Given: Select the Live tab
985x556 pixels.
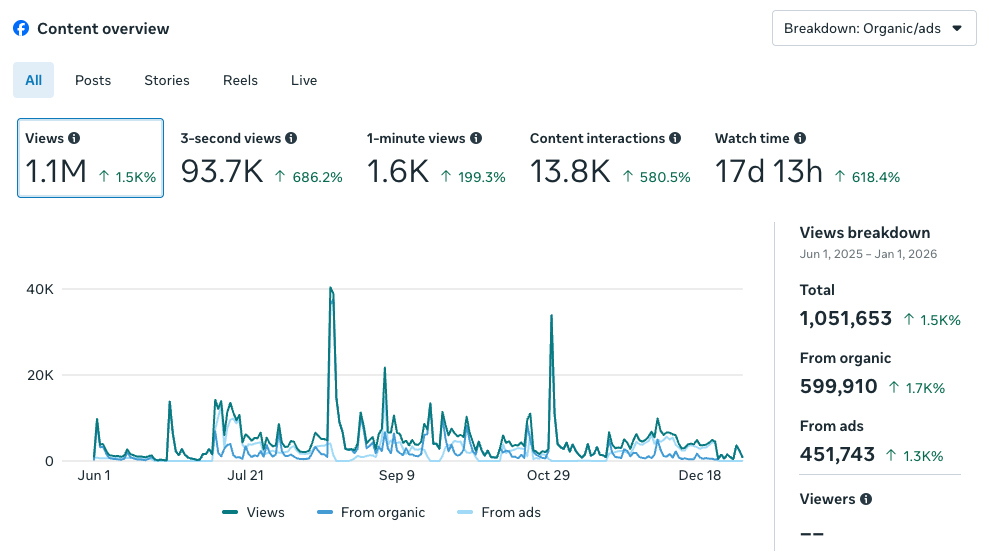Looking at the screenshot, I should [x=304, y=80].
